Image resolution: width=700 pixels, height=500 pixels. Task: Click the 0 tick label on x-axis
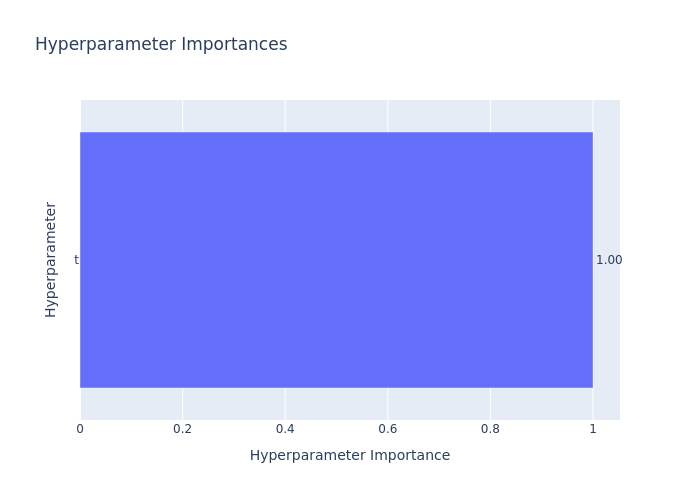coord(80,429)
